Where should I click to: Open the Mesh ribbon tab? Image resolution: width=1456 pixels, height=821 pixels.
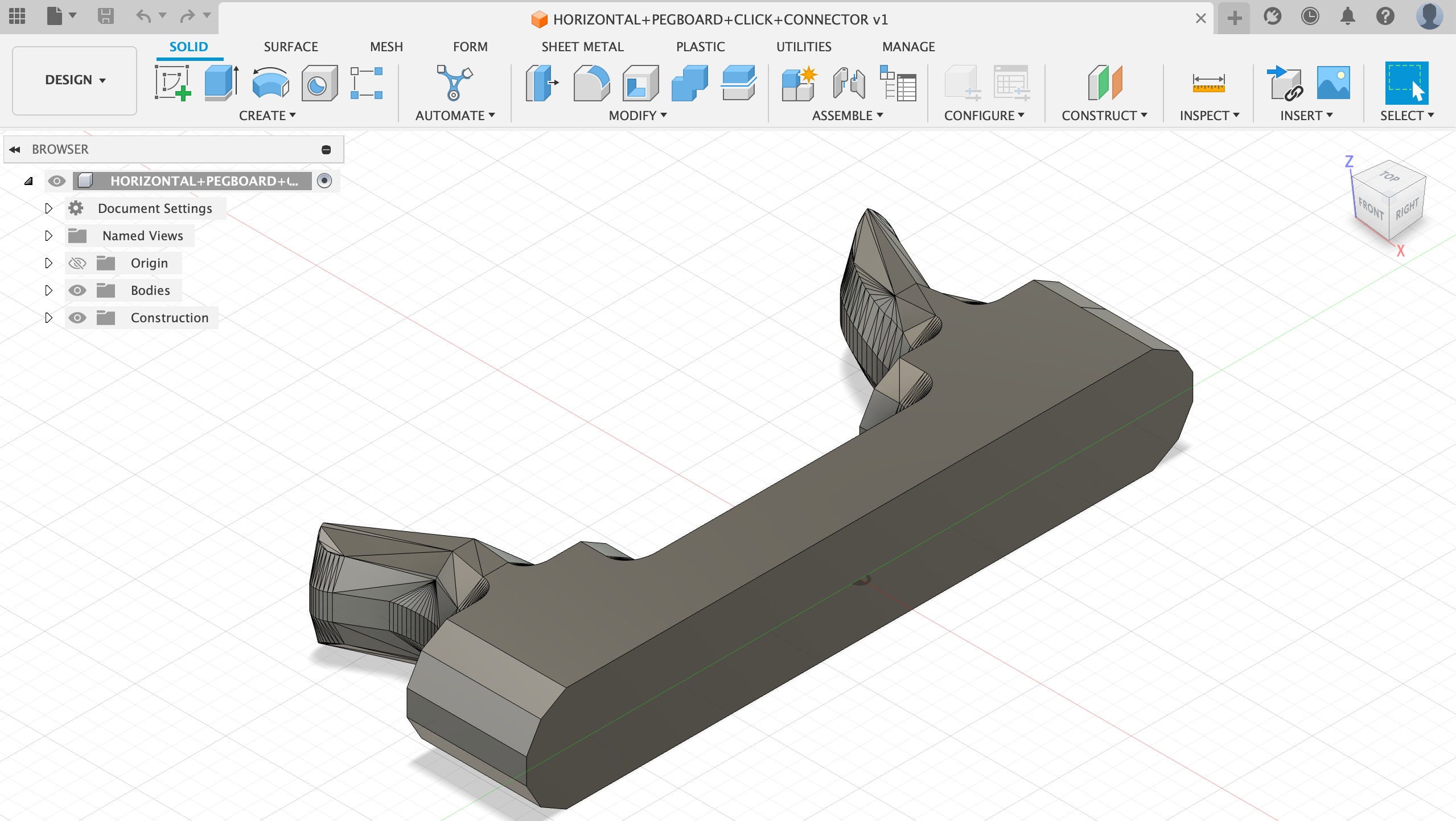[386, 46]
